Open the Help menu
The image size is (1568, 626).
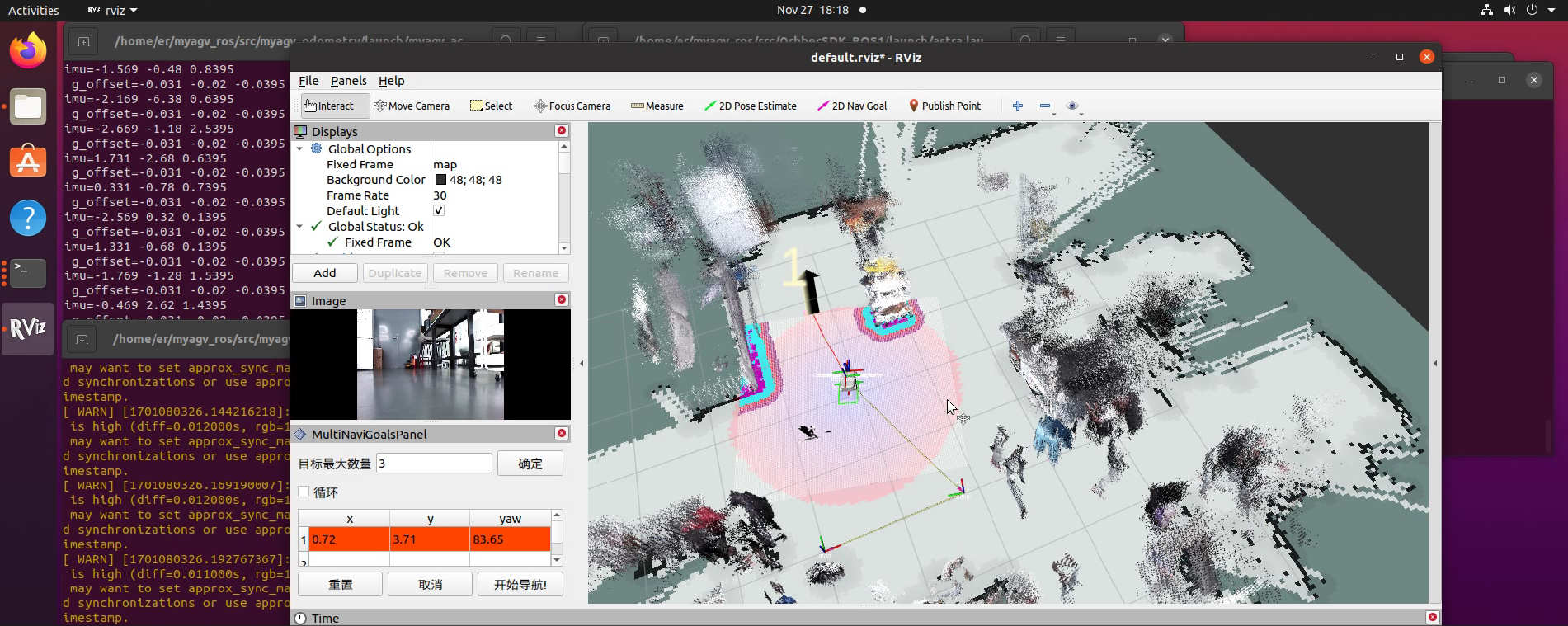(x=391, y=80)
